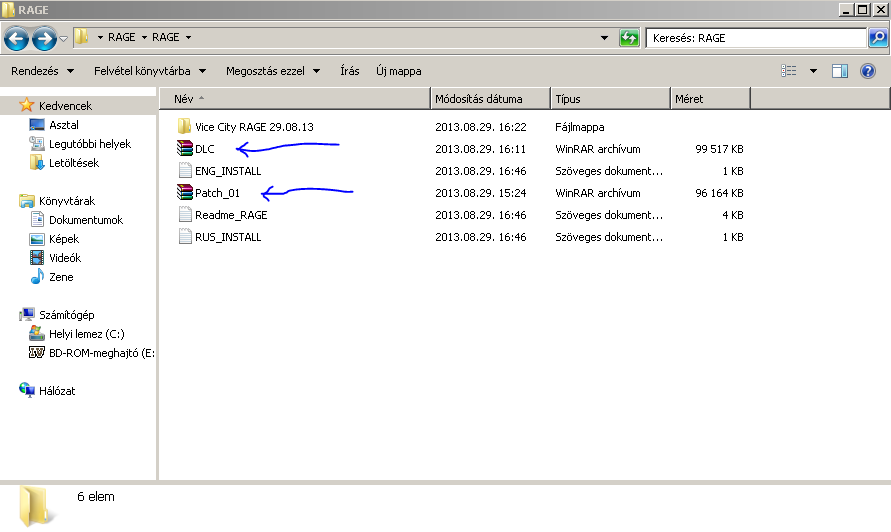Open Legutóbbi helyek in the sidebar

tap(90, 144)
